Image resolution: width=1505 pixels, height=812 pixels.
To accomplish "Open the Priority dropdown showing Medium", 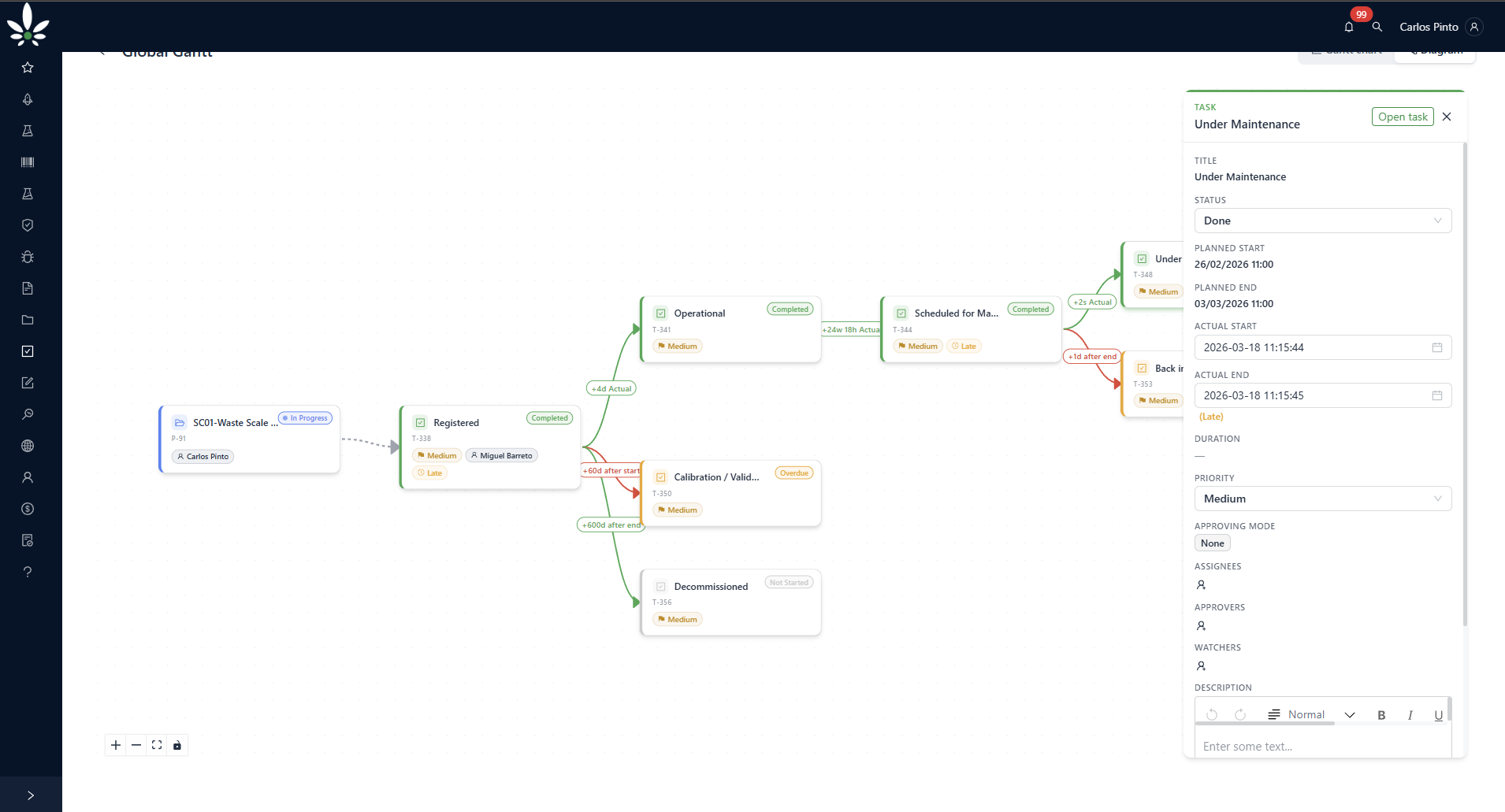I will pos(1323,499).
